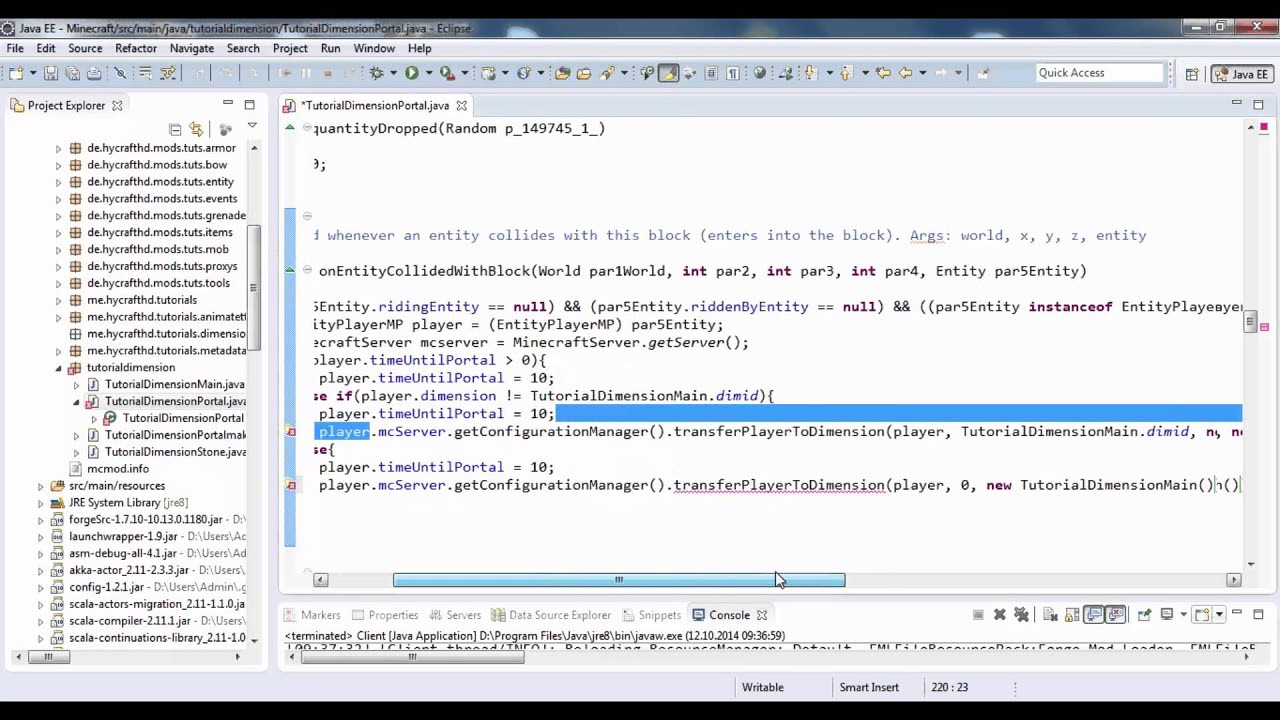This screenshot has height=720, width=1280.
Task: Open the Run configurations dropdown arrow
Action: (428, 73)
